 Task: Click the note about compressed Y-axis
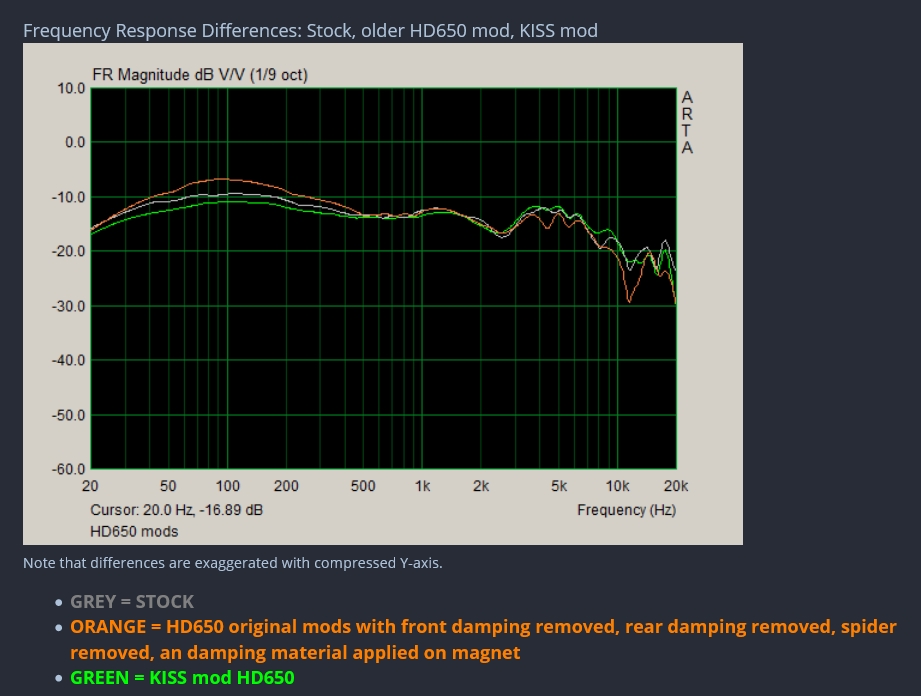click(233, 563)
